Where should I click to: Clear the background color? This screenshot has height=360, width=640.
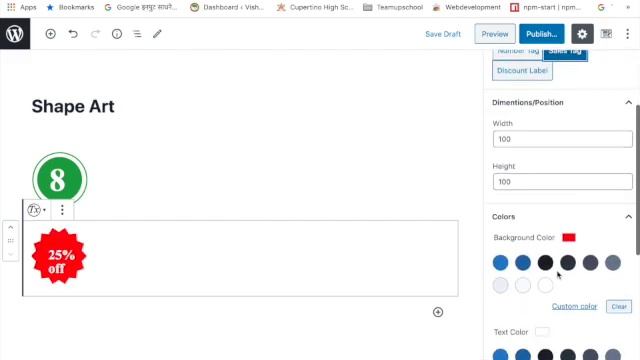pyautogui.click(x=619, y=307)
